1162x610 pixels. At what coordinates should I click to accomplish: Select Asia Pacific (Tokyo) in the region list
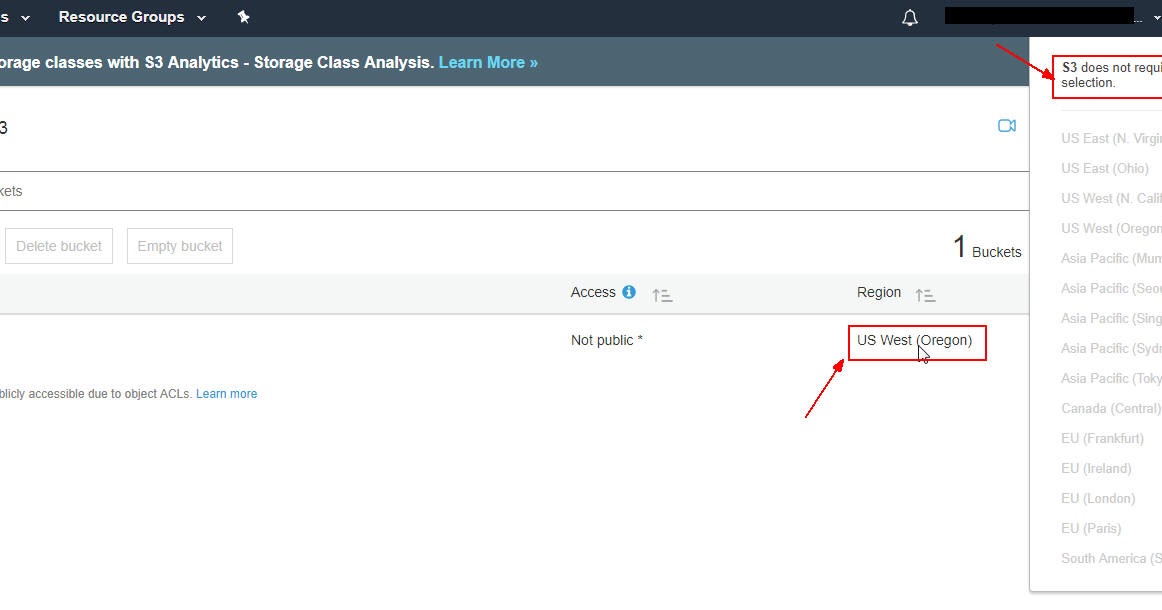point(1110,378)
